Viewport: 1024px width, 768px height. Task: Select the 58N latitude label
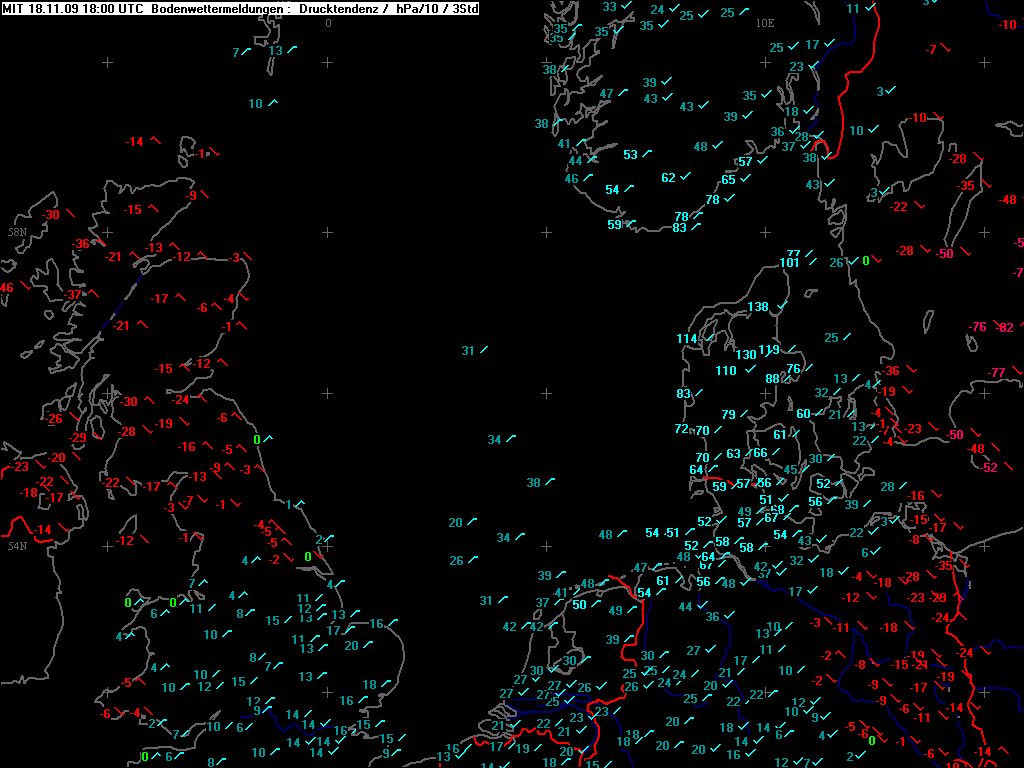(x=18, y=232)
